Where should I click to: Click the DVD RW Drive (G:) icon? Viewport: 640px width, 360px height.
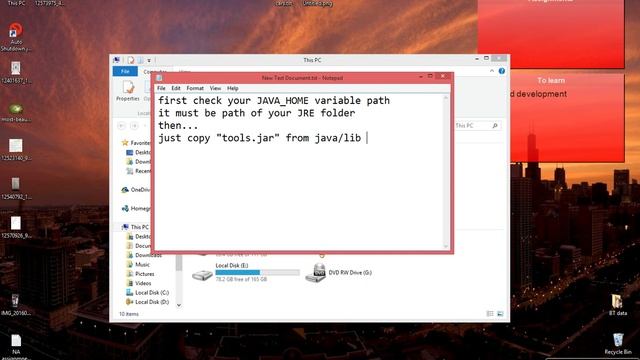[x=316, y=273]
